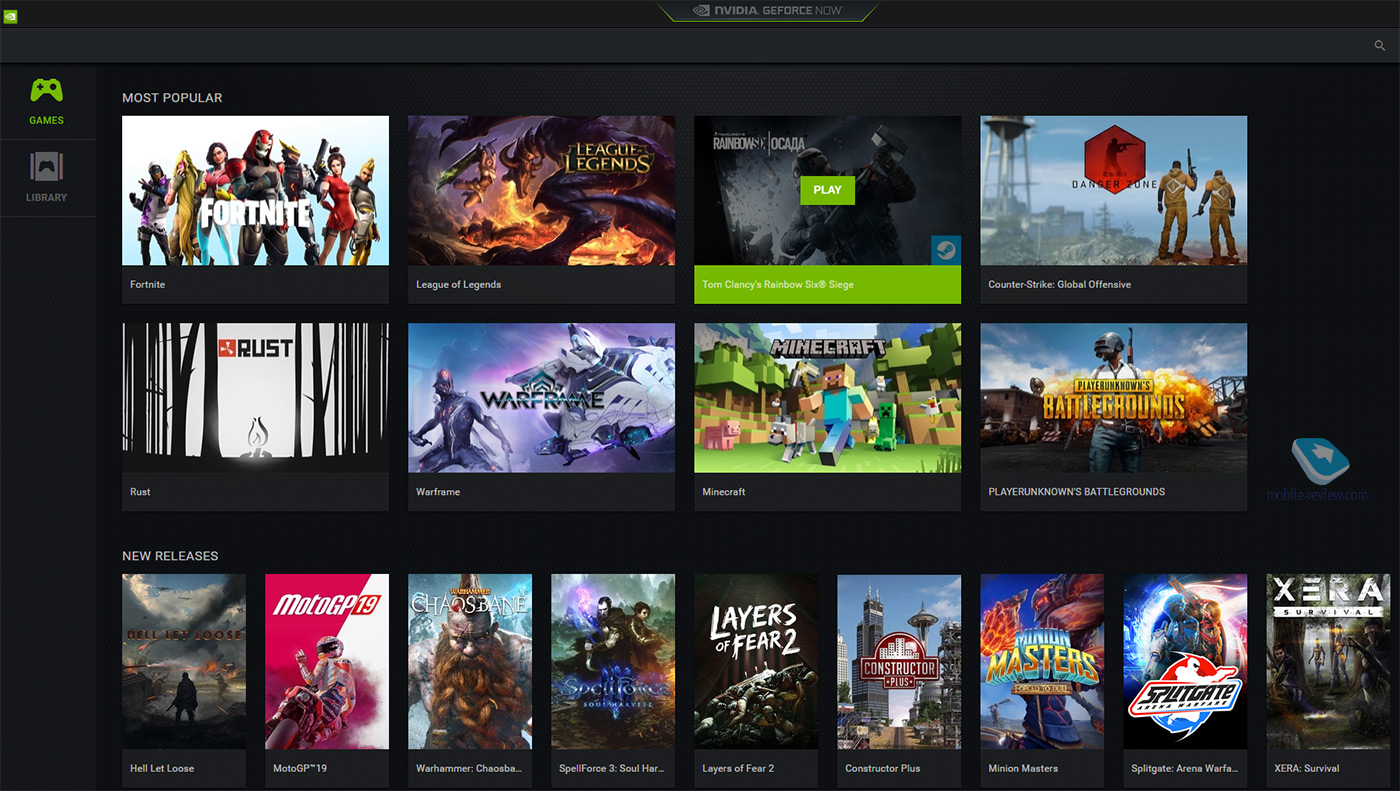Click the 'Fortnite' title caption
The image size is (1400, 791).
tap(147, 285)
